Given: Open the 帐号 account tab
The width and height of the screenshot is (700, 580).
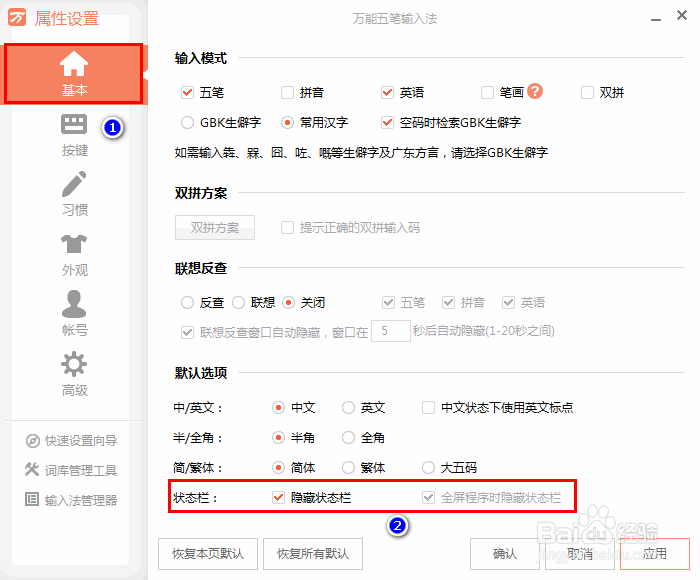Looking at the screenshot, I should (x=74, y=313).
